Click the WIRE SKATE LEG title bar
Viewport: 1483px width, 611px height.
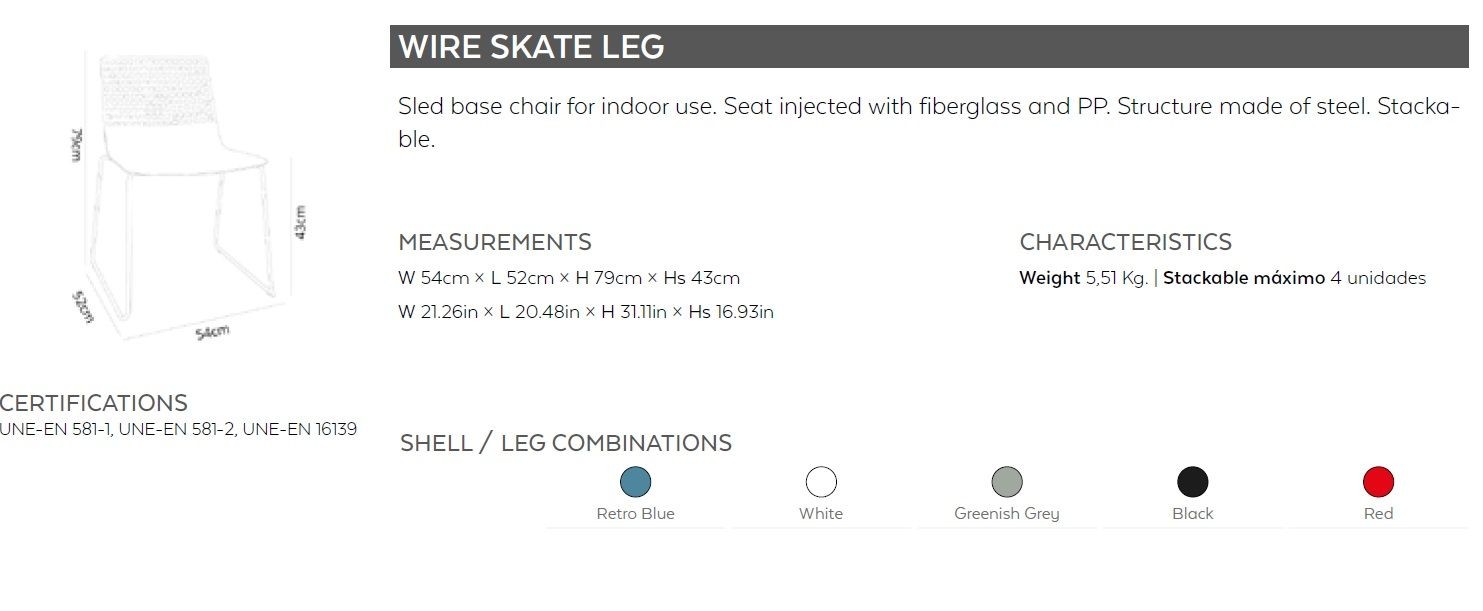coord(929,47)
